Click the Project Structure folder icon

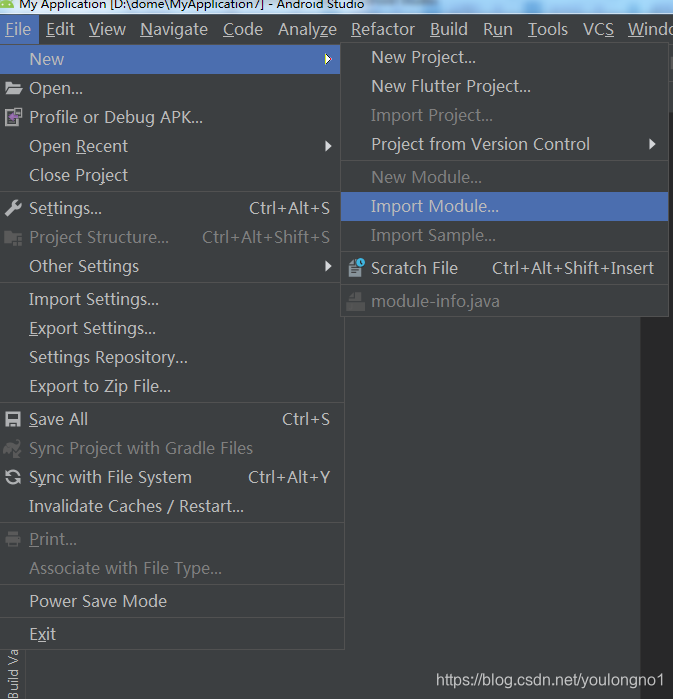click(13, 238)
